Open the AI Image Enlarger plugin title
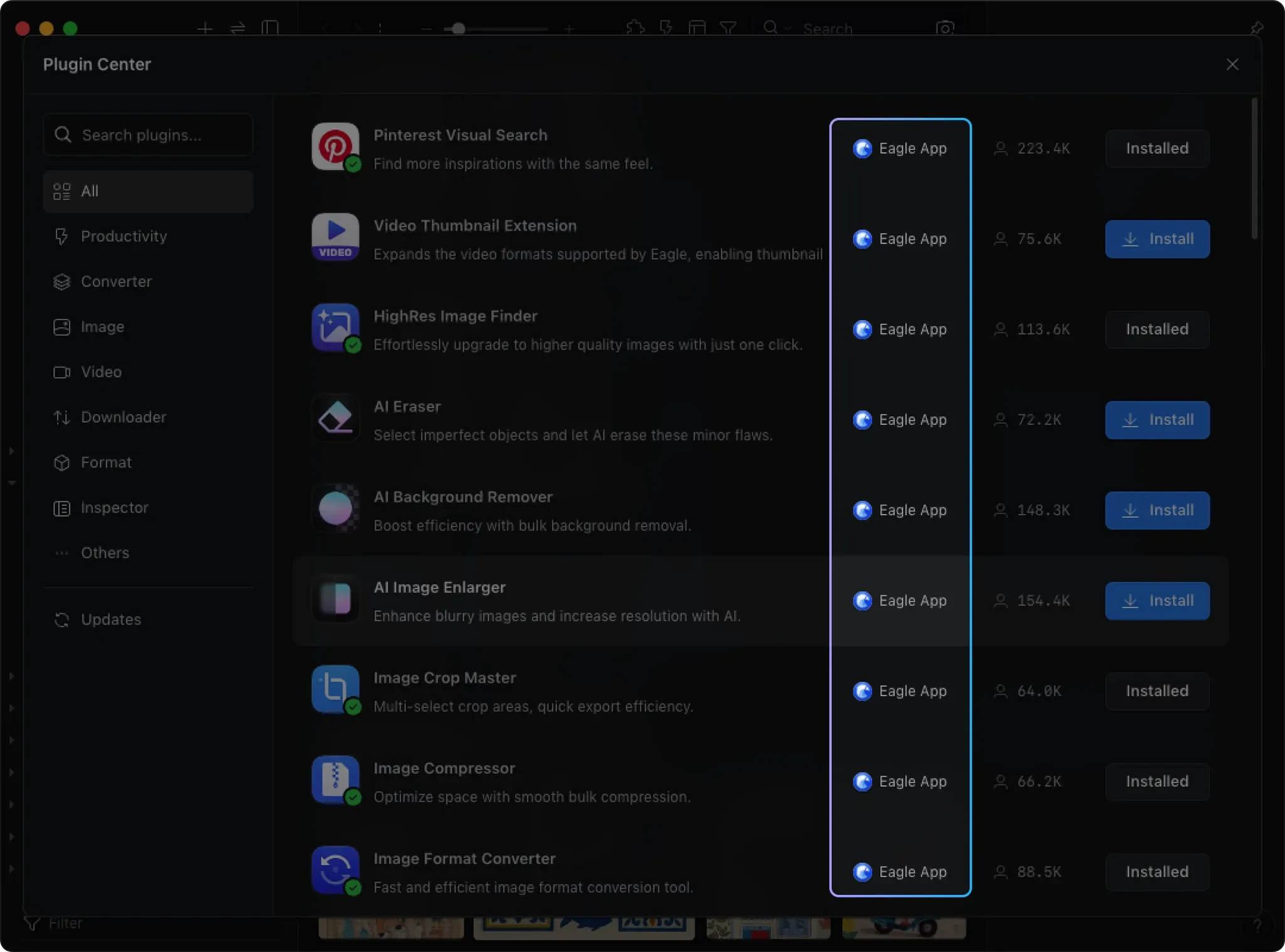This screenshot has height=952, width=1285. [439, 587]
